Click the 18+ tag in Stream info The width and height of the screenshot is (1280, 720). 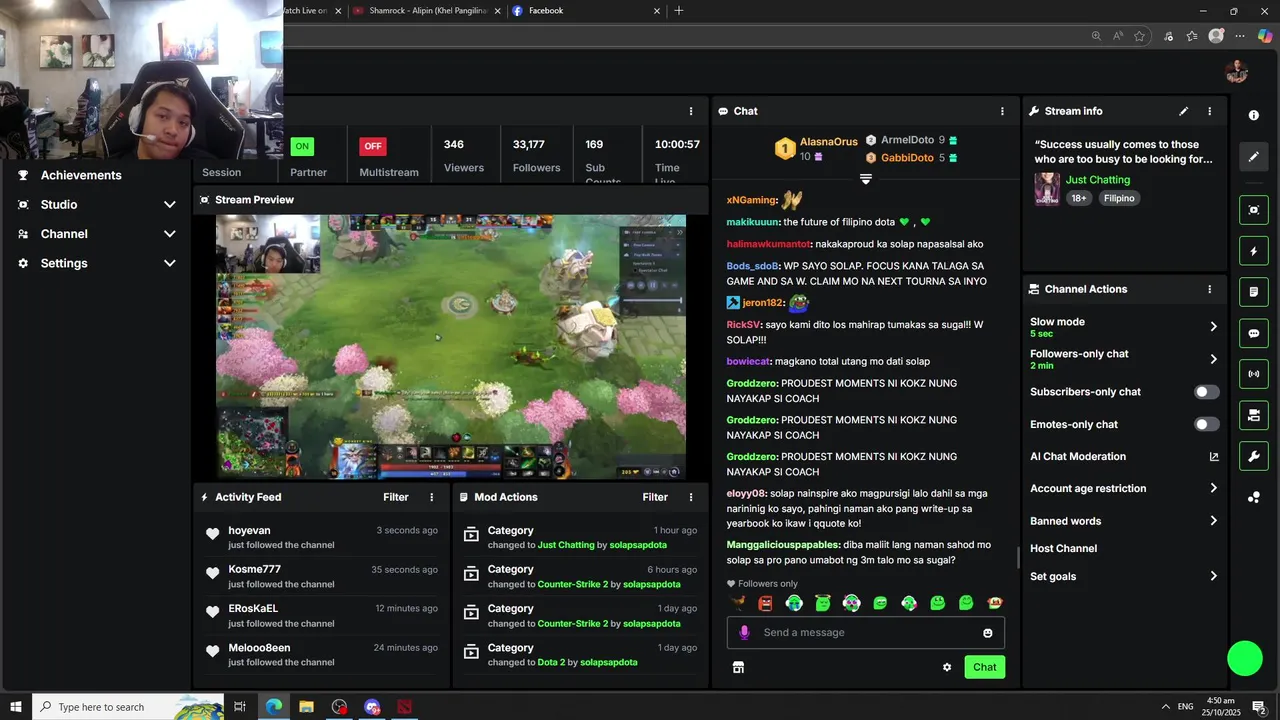click(1079, 199)
